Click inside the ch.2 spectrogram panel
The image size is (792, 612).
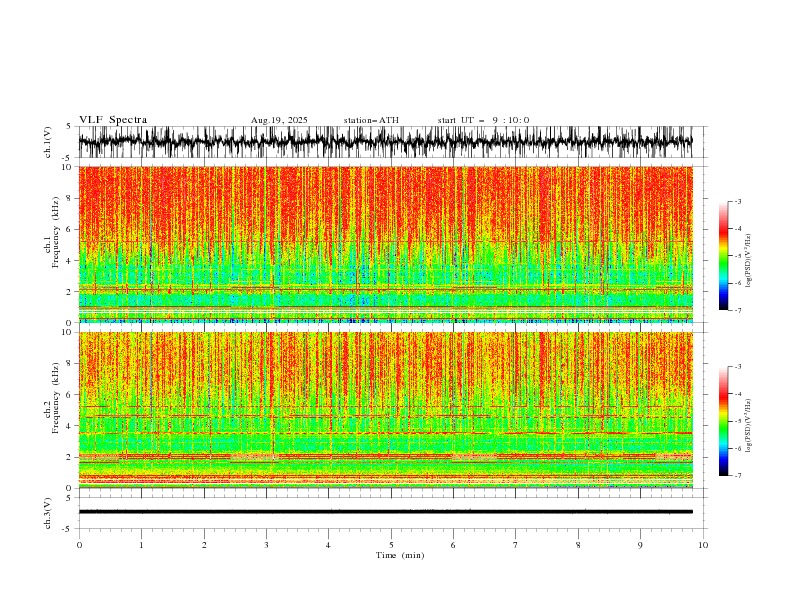click(x=385, y=410)
